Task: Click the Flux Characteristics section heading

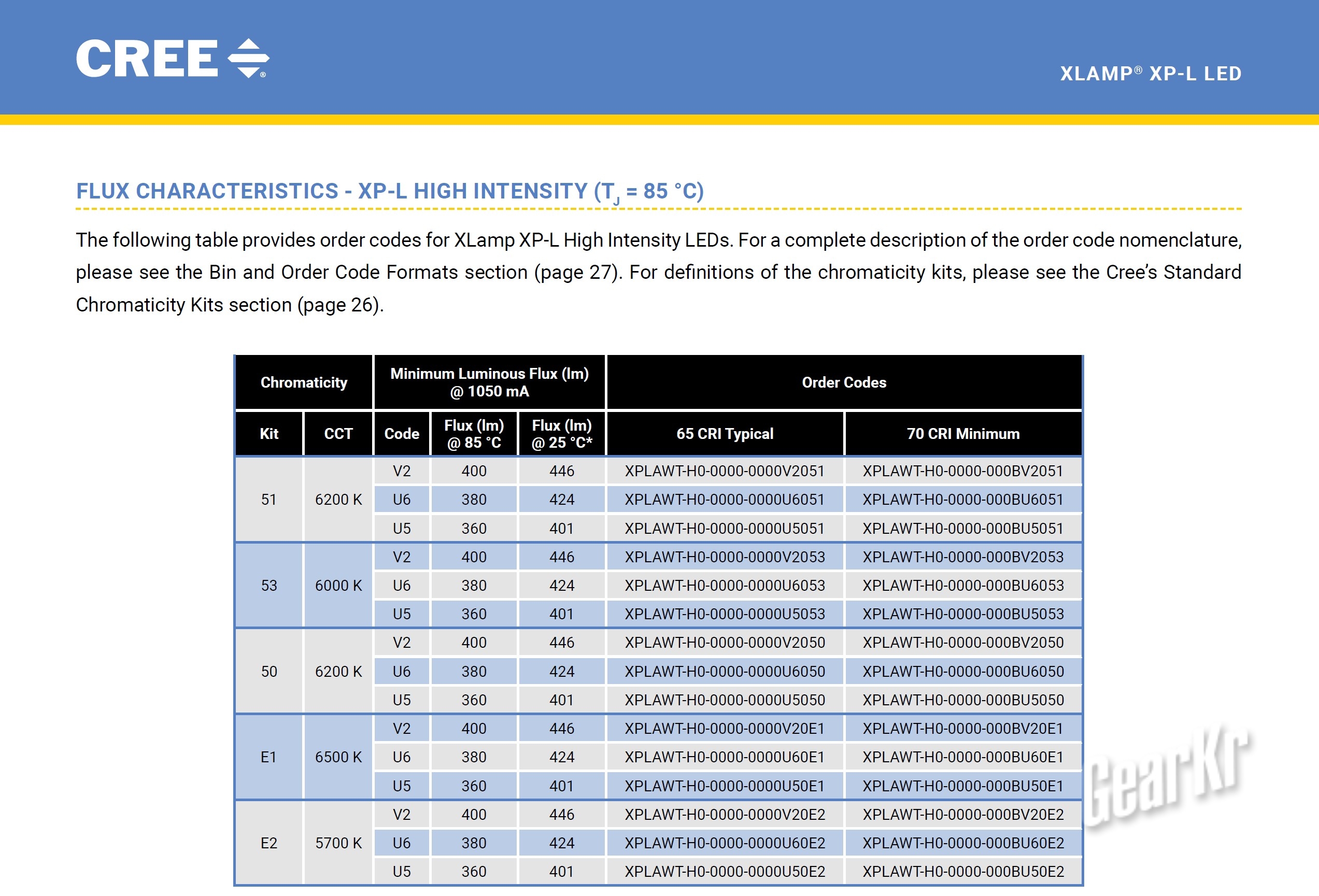Action: click(390, 192)
